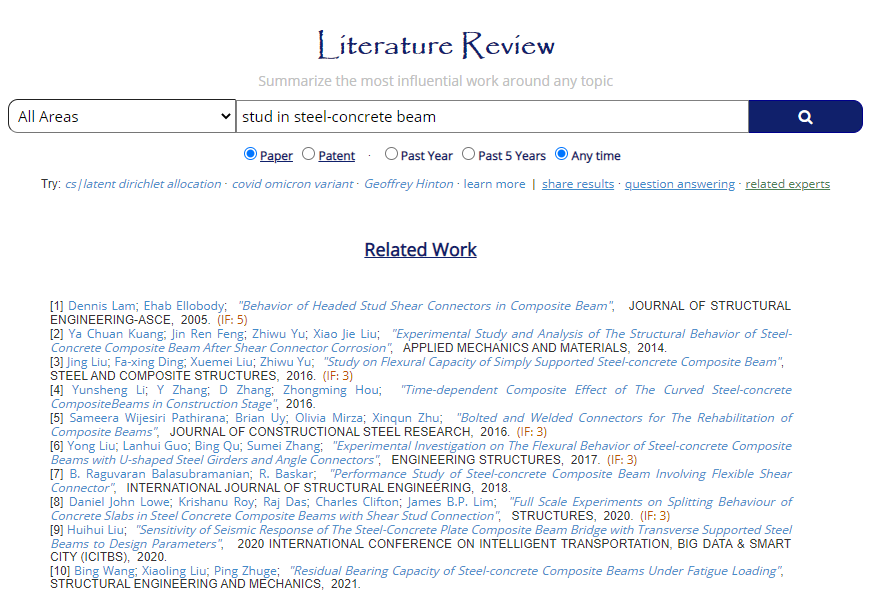Open author Zhongming Hou's page

click(x=331, y=390)
